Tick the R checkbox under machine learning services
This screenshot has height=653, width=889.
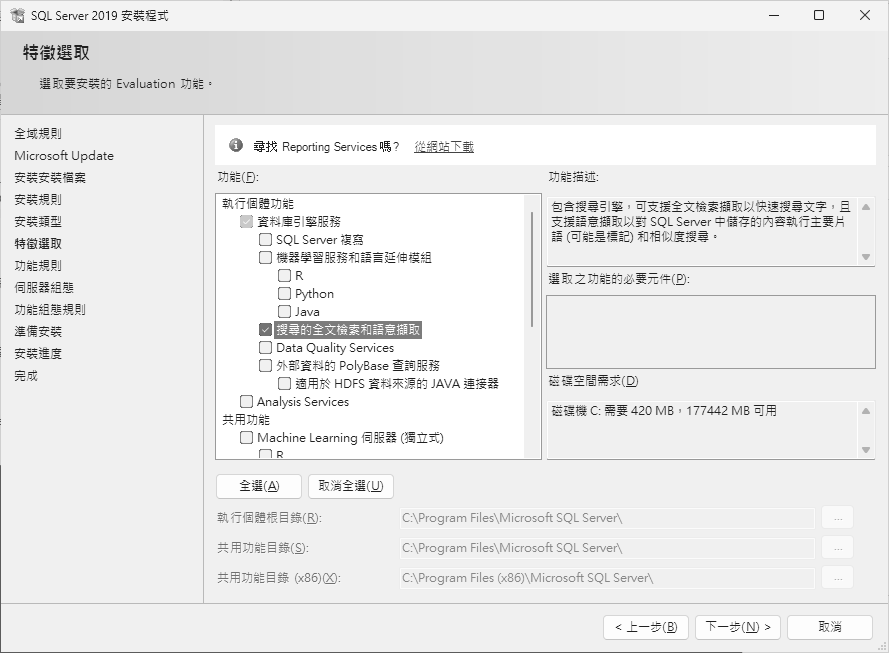point(285,275)
